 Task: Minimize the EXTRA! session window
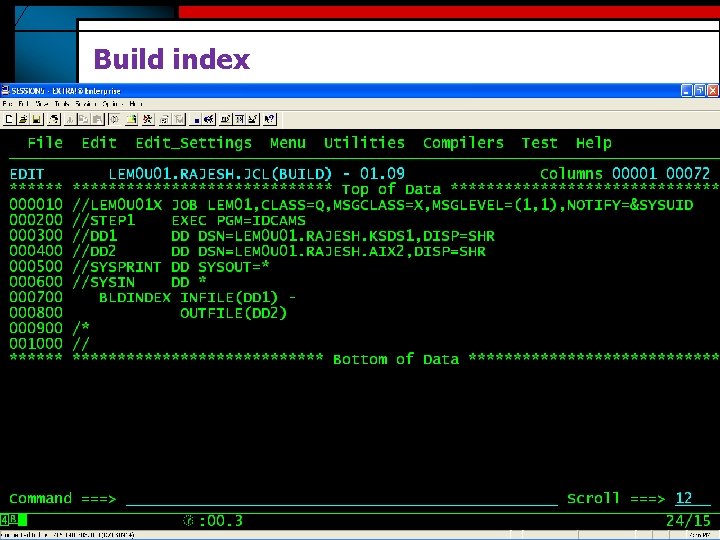(x=686, y=90)
